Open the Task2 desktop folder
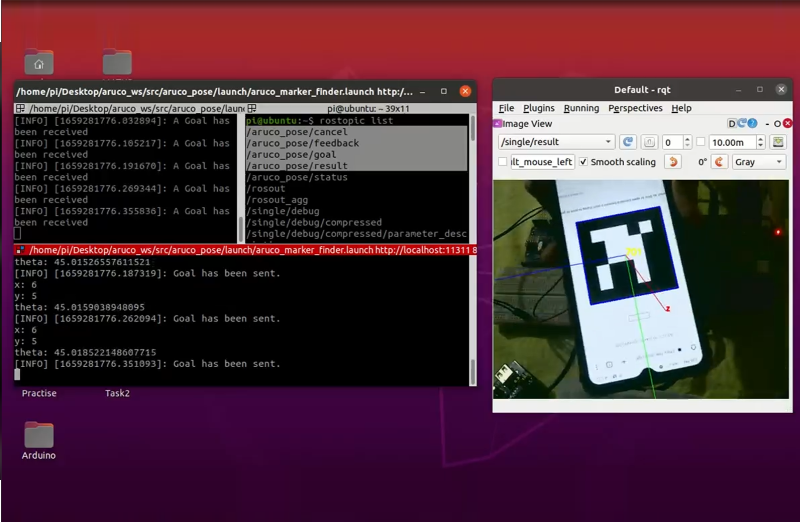 tap(117, 393)
